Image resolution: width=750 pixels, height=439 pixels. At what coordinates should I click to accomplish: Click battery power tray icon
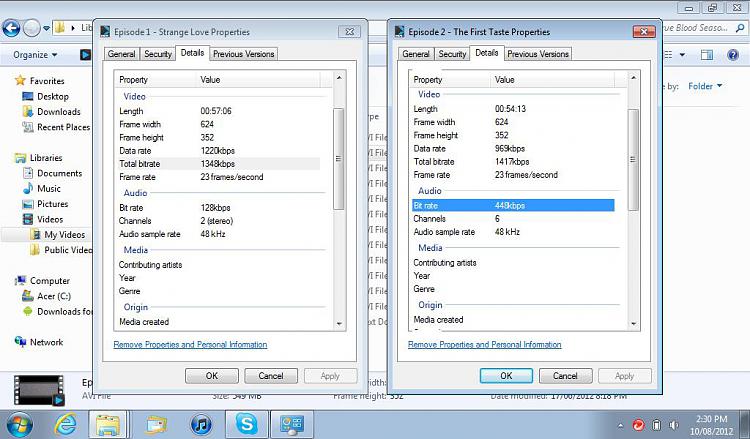coord(657,425)
